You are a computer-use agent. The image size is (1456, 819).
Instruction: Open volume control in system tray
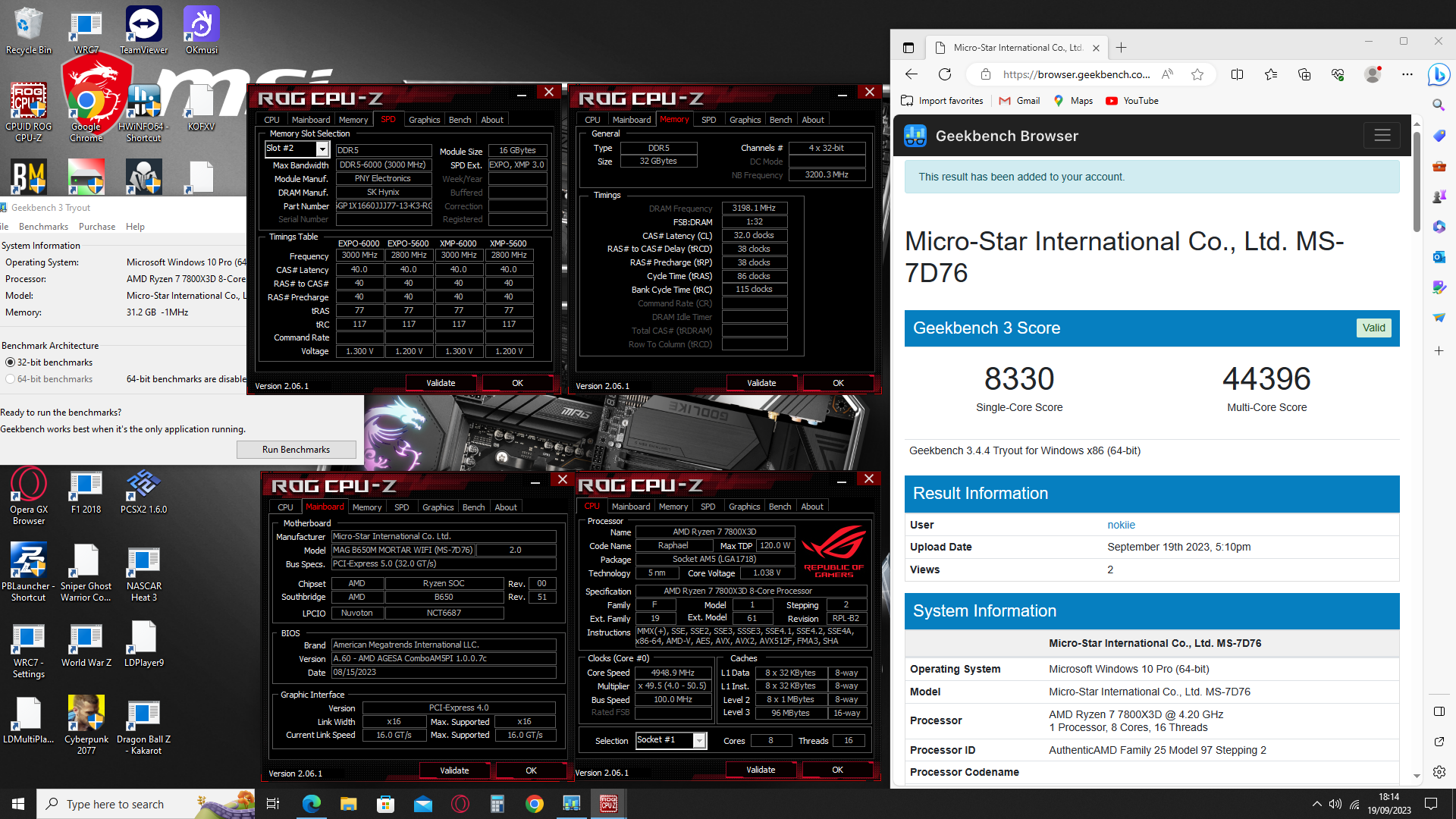(1335, 804)
